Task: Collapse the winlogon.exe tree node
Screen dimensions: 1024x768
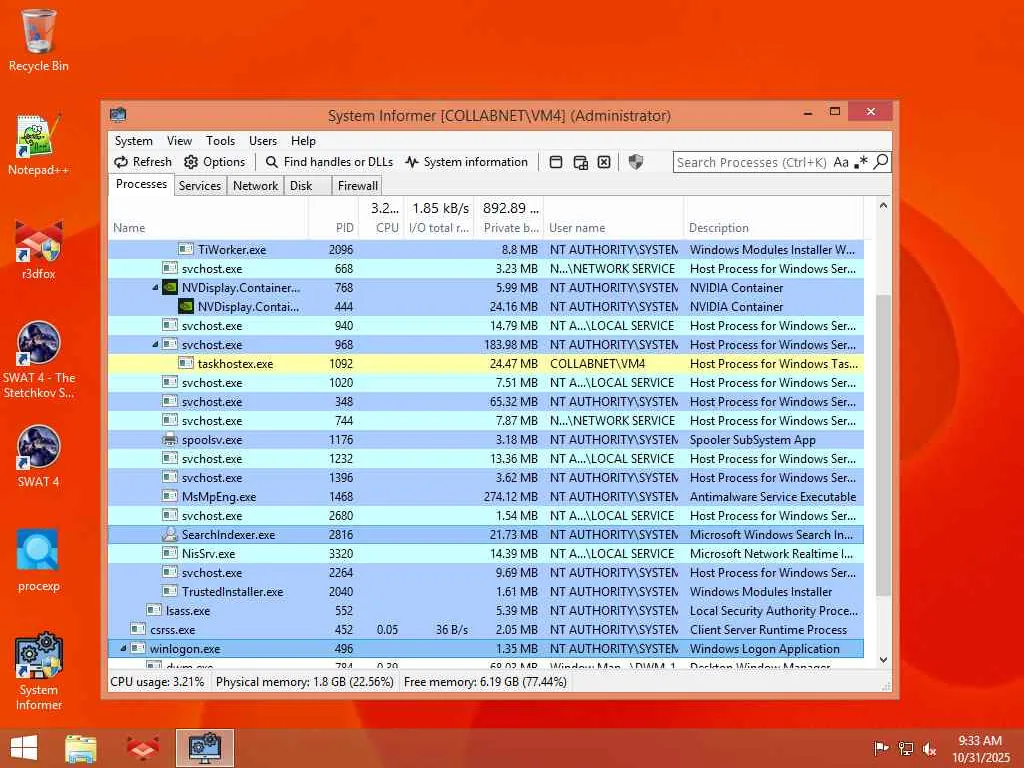Action: point(123,648)
